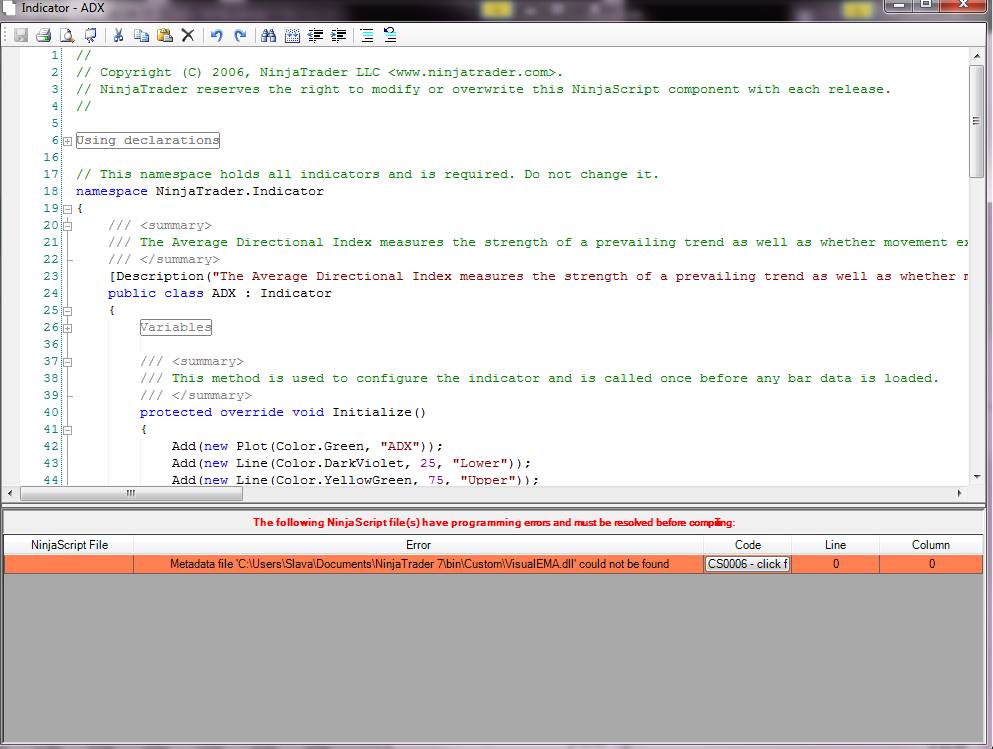Open Print Preview from toolbar
The image size is (993, 749).
pyautogui.click(x=67, y=35)
